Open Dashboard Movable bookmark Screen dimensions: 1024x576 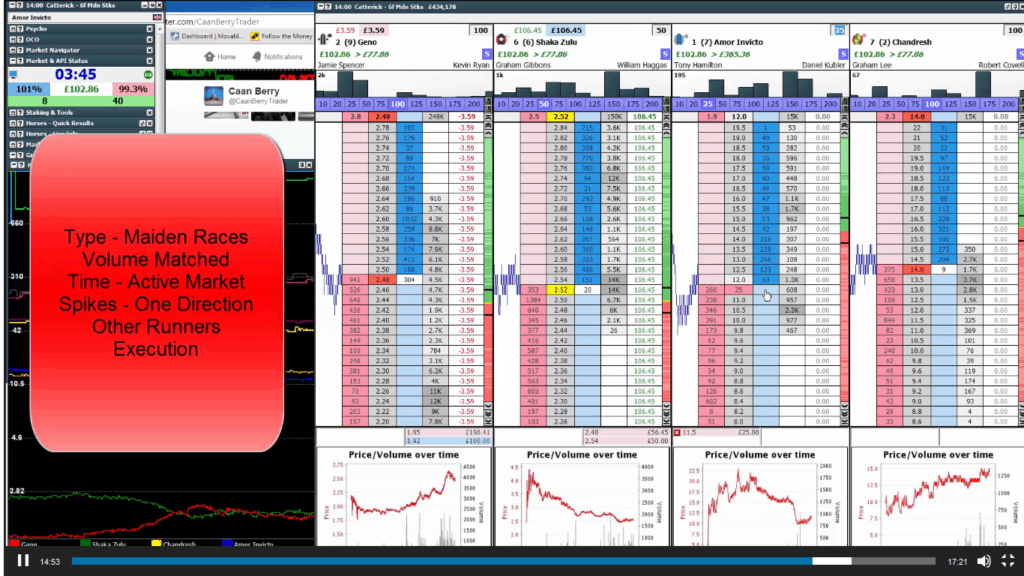click(205, 36)
